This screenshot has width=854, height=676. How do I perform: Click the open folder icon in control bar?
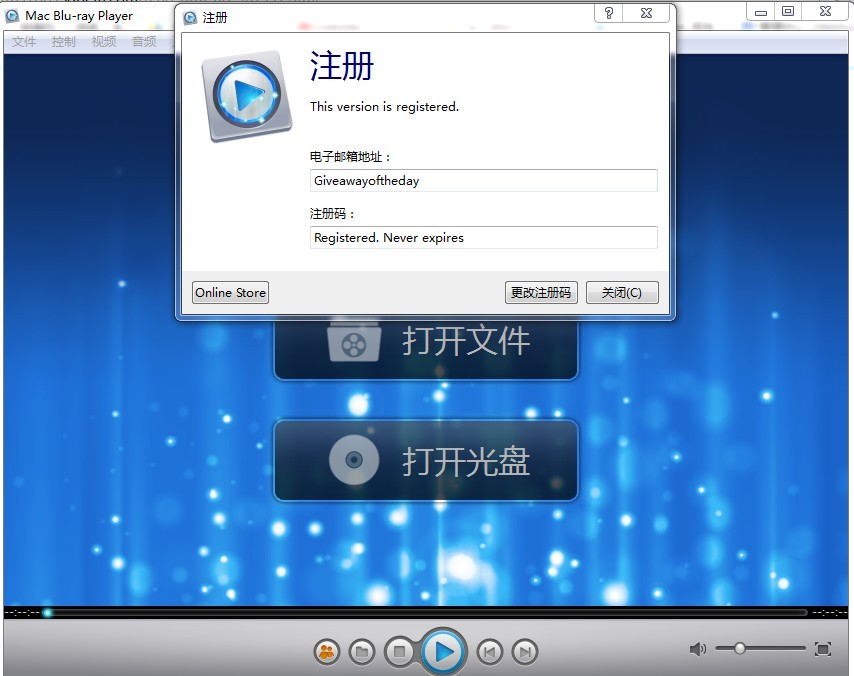pos(362,651)
